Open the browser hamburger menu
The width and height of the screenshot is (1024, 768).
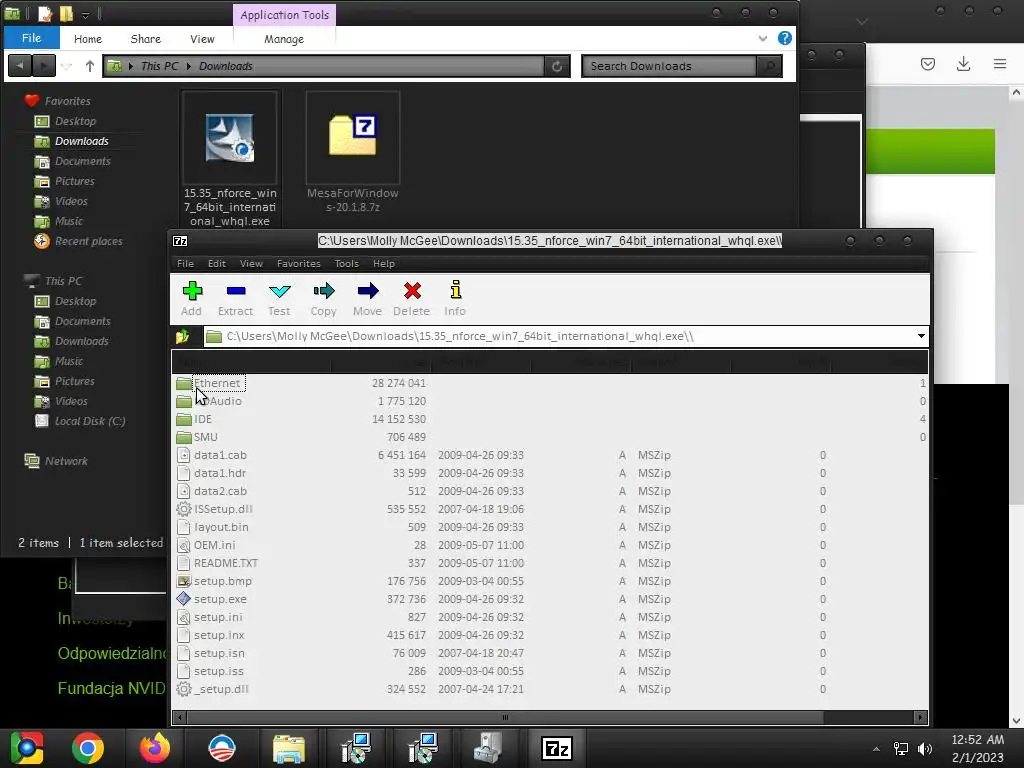click(1000, 63)
